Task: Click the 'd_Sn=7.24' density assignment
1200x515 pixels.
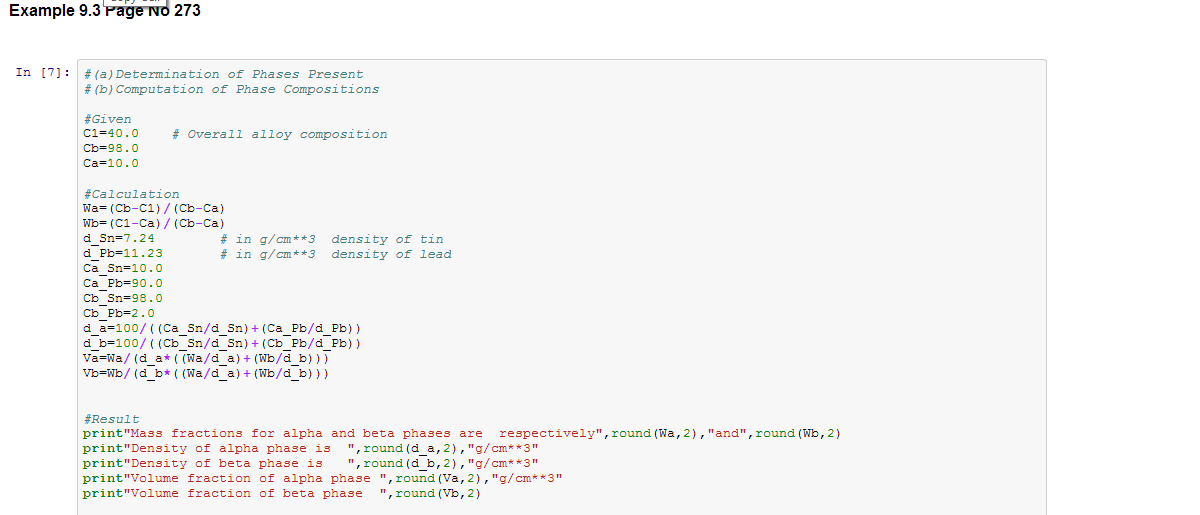Action: coord(119,239)
